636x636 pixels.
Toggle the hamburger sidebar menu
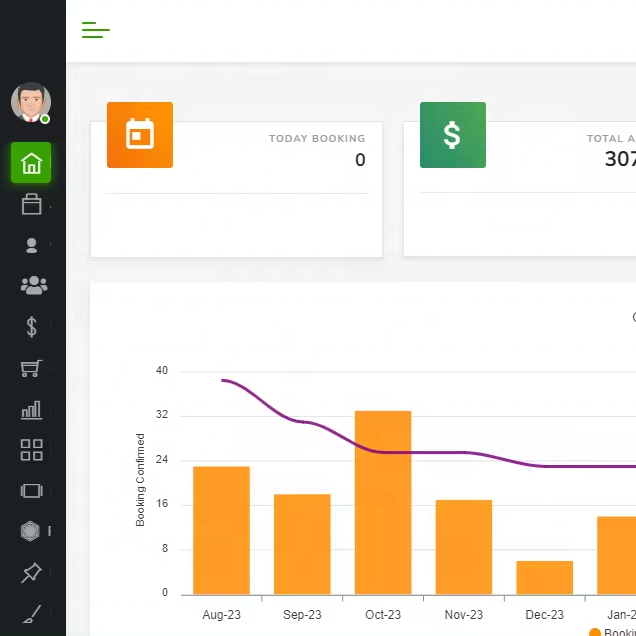(96, 30)
